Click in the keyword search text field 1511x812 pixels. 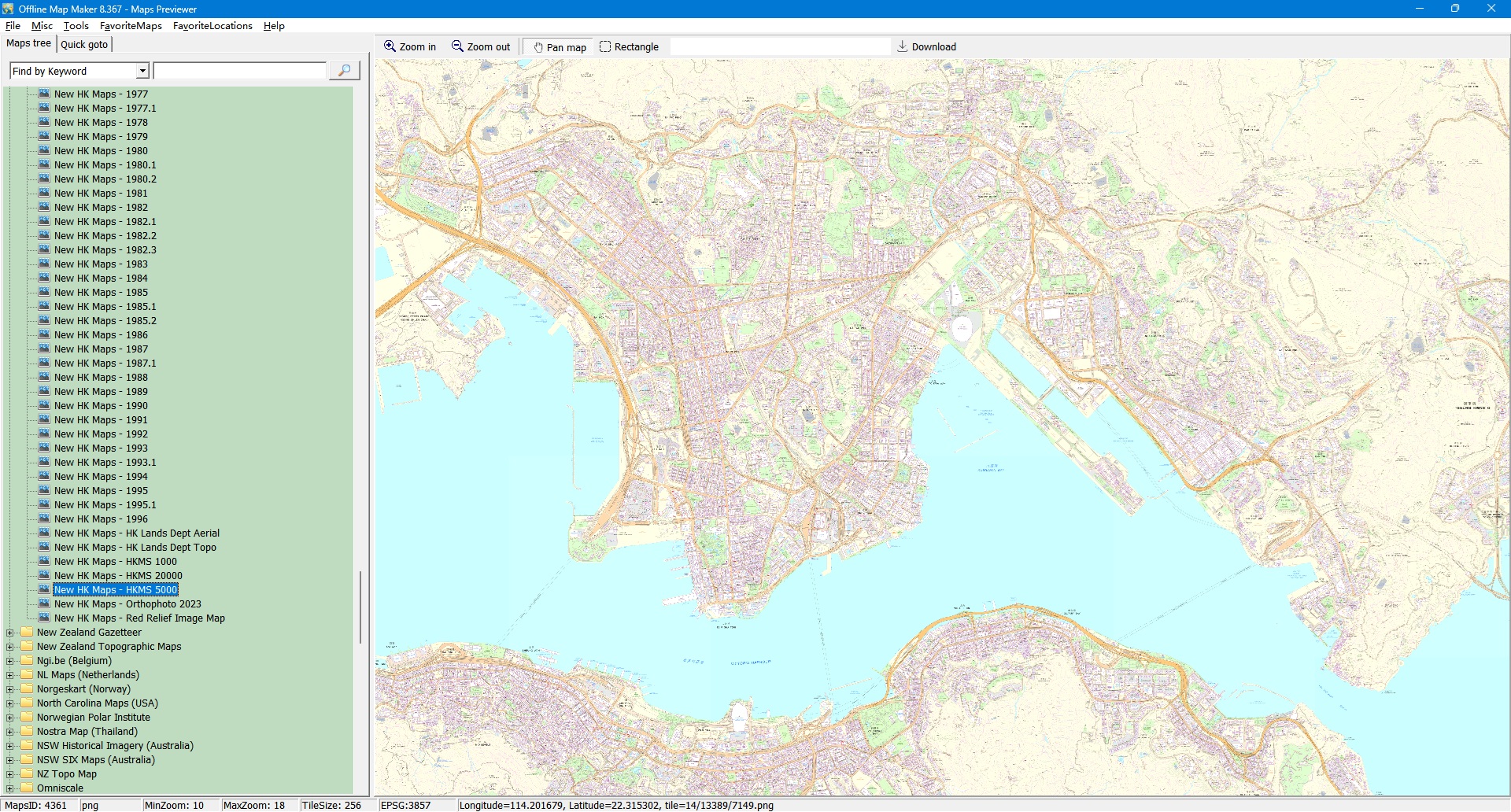[x=240, y=71]
